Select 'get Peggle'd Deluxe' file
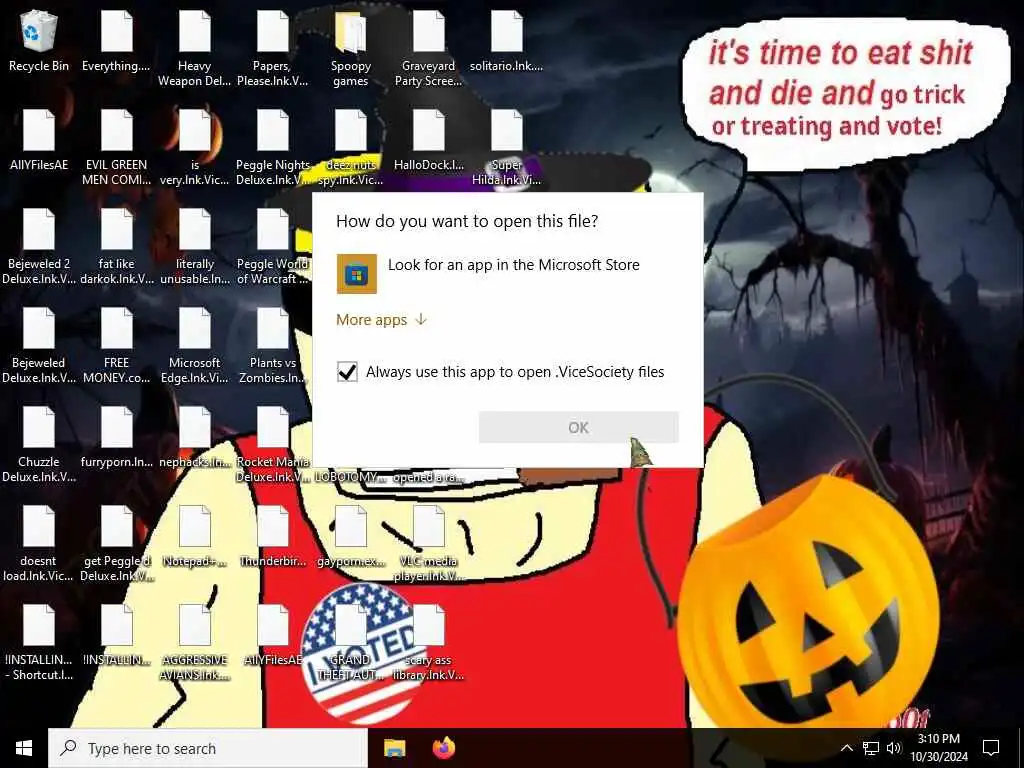This screenshot has width=1024, height=768. [x=116, y=545]
